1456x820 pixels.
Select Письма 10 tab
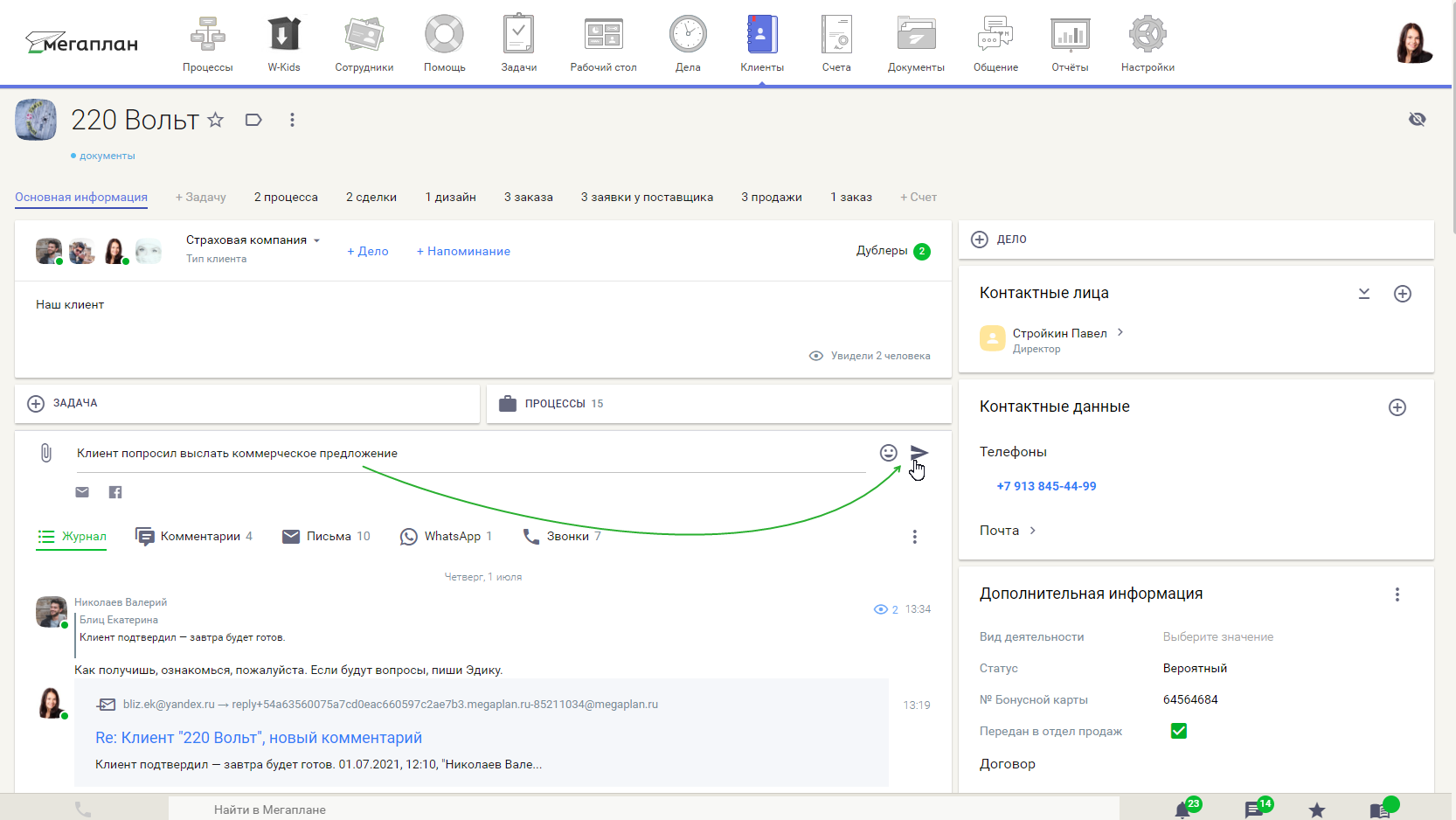[326, 536]
